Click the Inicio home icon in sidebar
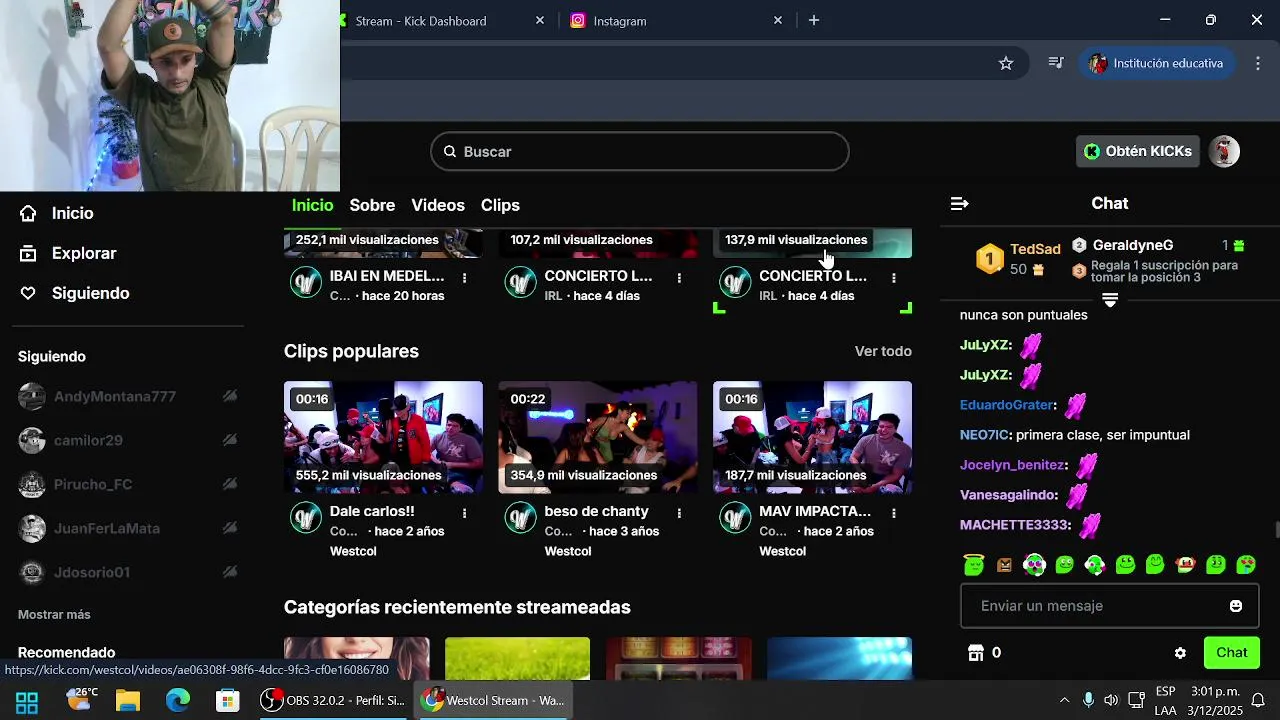The width and height of the screenshot is (1280, 720). tap(28, 213)
